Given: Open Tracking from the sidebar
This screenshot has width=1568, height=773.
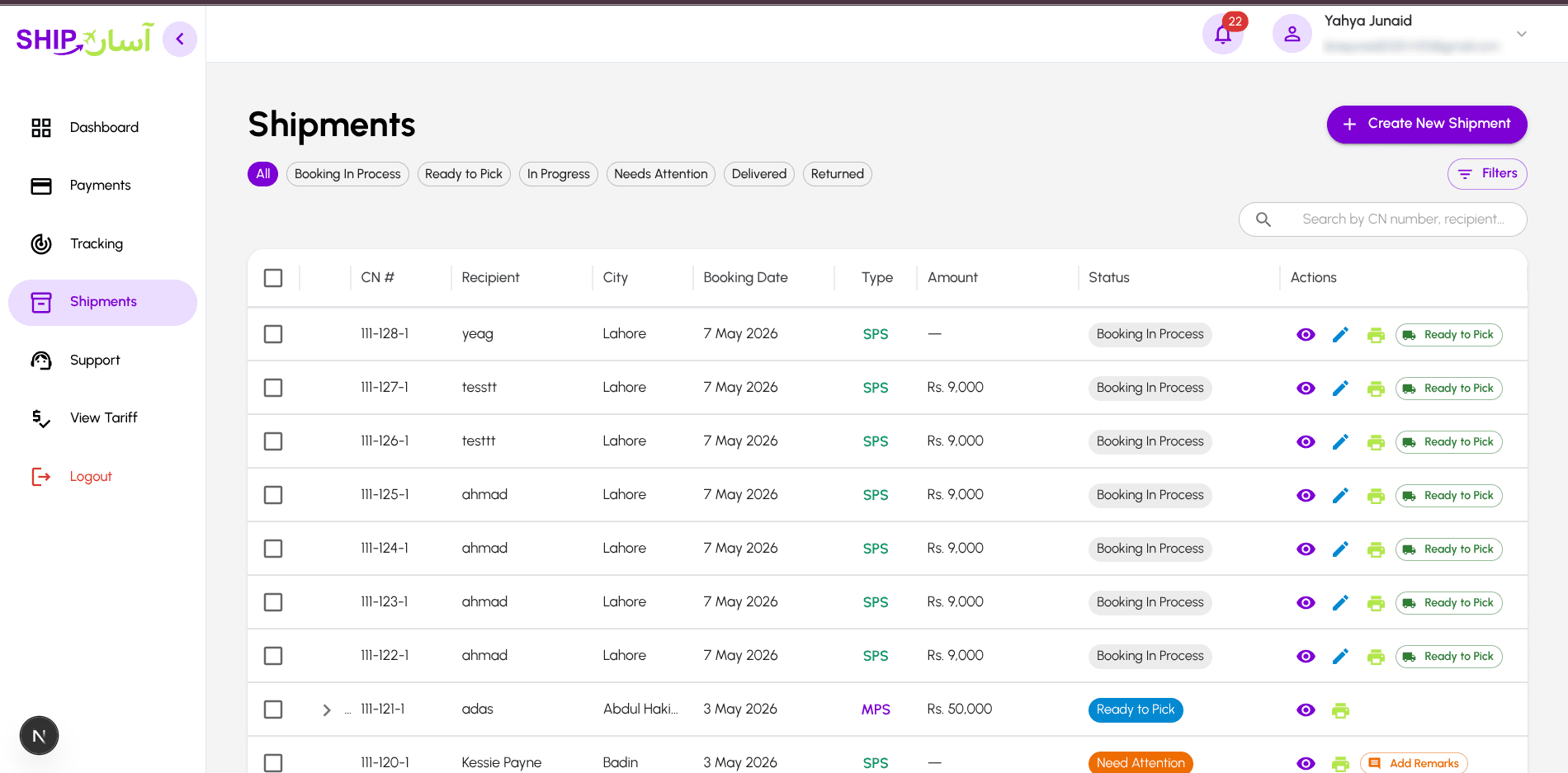Looking at the screenshot, I should [102, 244].
